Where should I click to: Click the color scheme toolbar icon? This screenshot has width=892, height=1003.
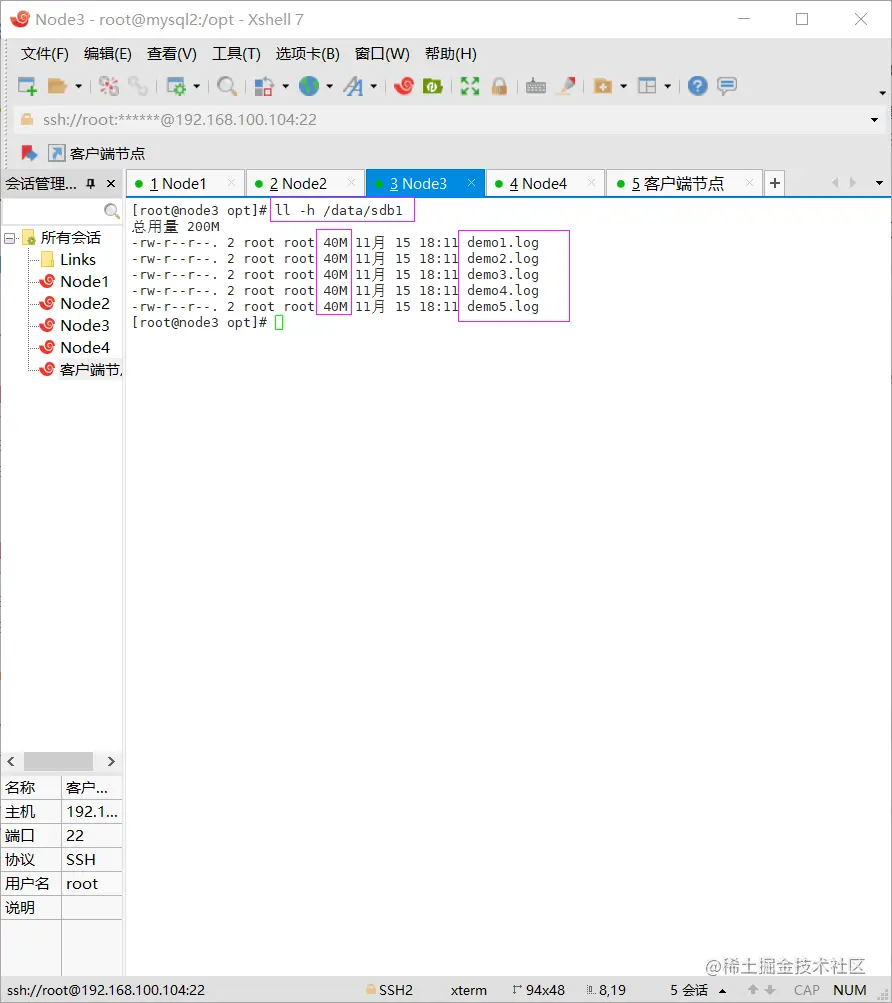pos(264,86)
